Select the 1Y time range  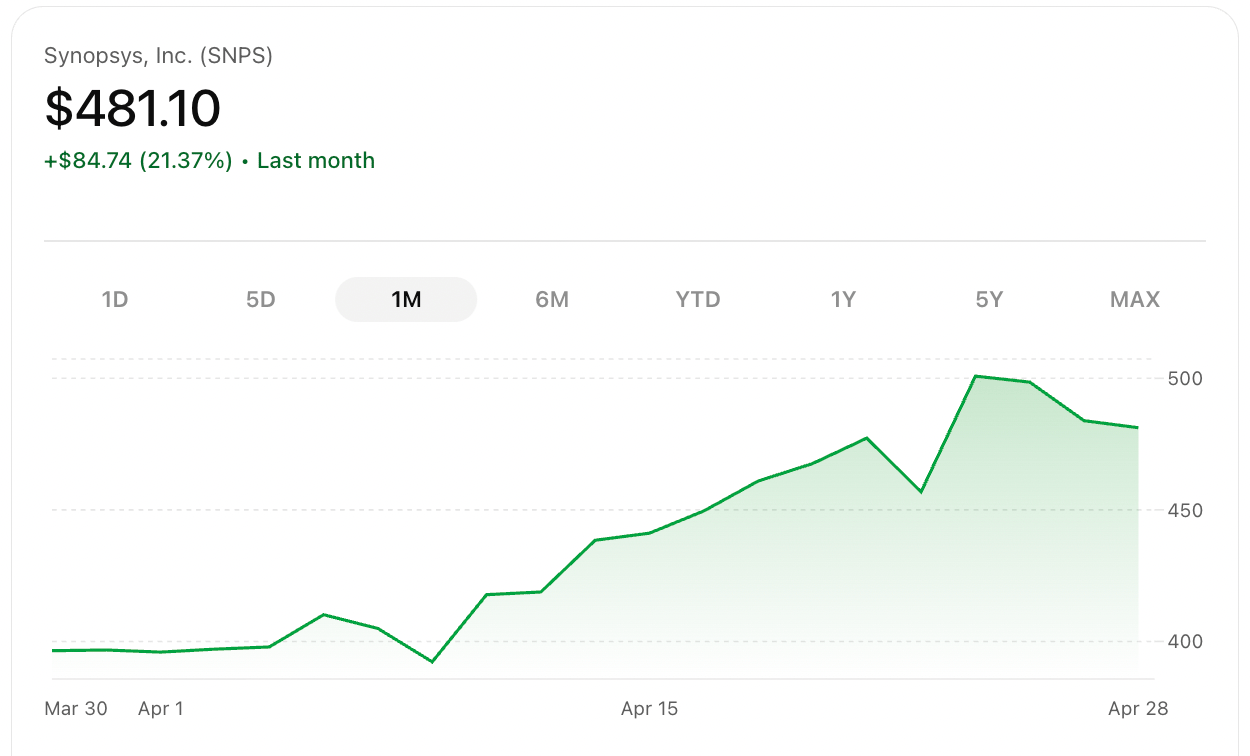click(843, 299)
